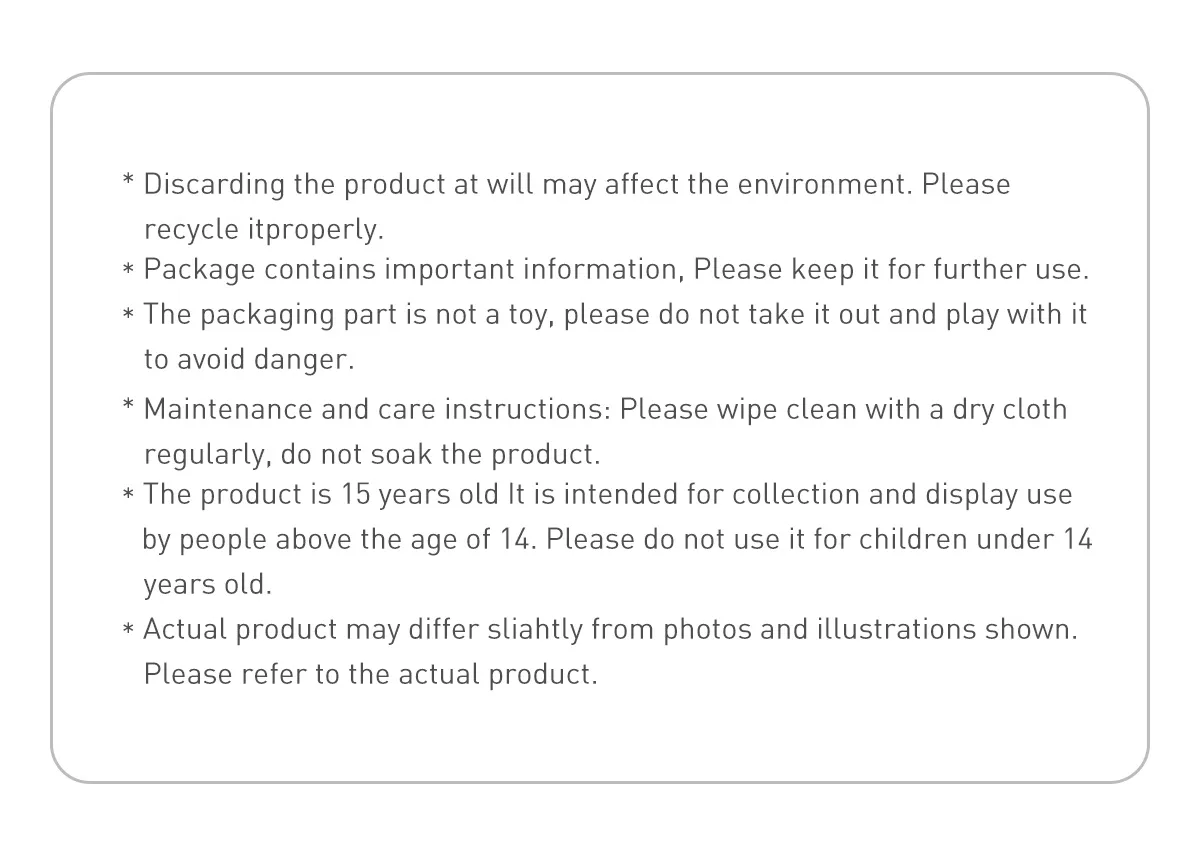Click the asterisk before "Actual product may differ"
The width and height of the screenshot is (1200, 842).
tap(128, 630)
